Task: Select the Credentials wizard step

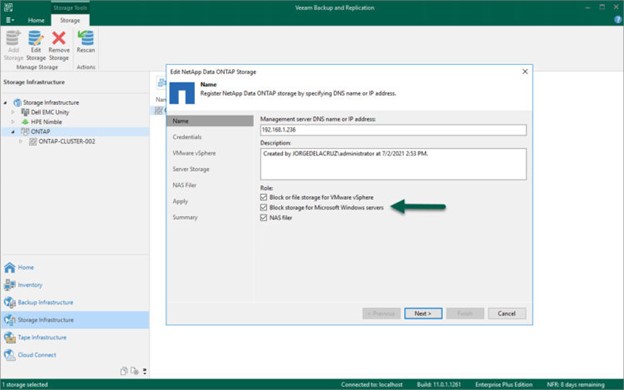Action: 187,137
